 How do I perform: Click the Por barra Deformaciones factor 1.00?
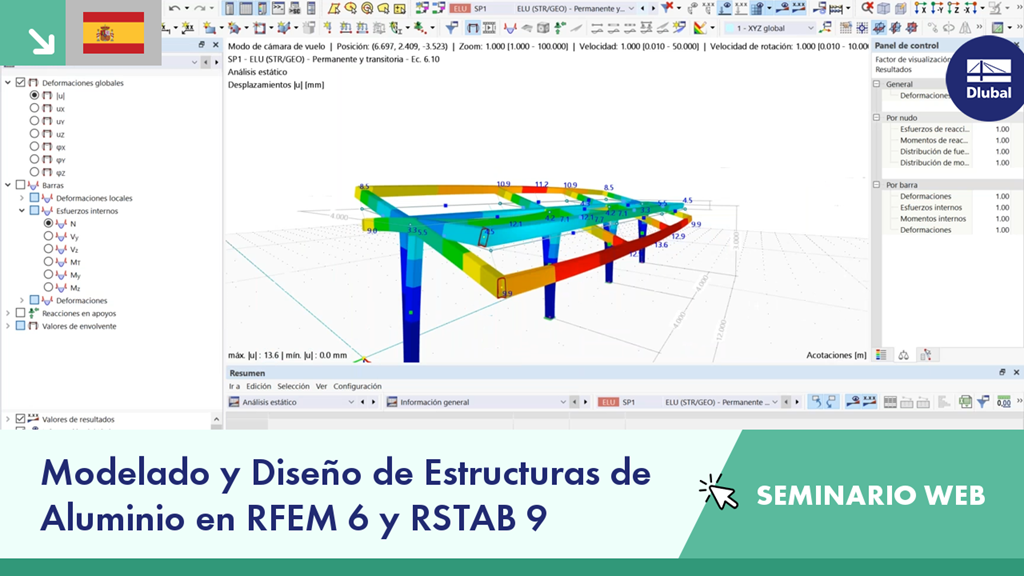(x=1002, y=197)
